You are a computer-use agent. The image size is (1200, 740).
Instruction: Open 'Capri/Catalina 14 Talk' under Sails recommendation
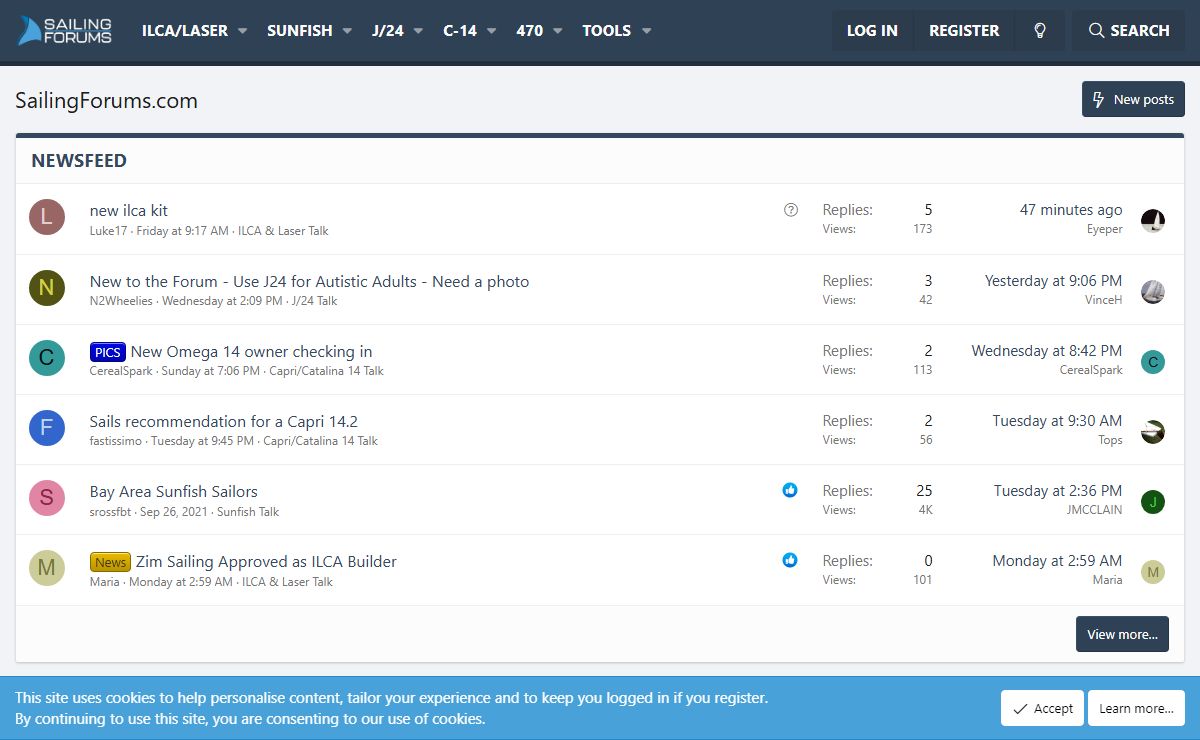320,440
